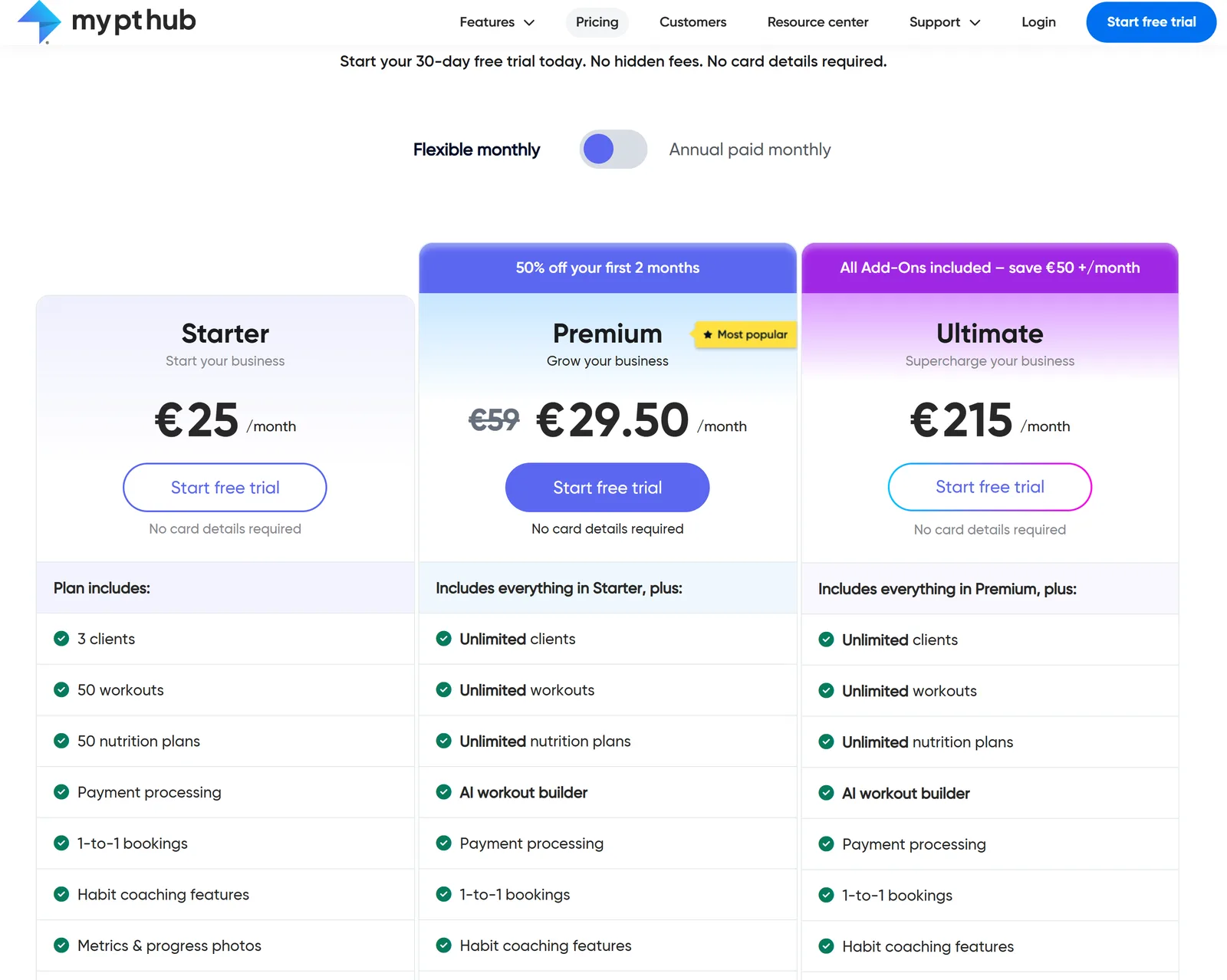
Task: Click checkmark beside Ultimate Unlimited workouts
Action: click(826, 690)
